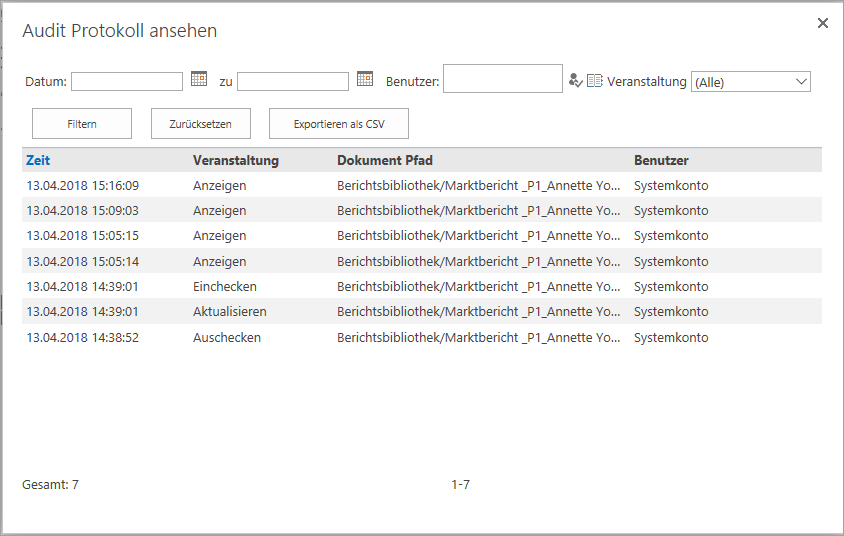The width and height of the screenshot is (844, 536).
Task: Focus the Benutzer people picker field
Action: tap(503, 79)
